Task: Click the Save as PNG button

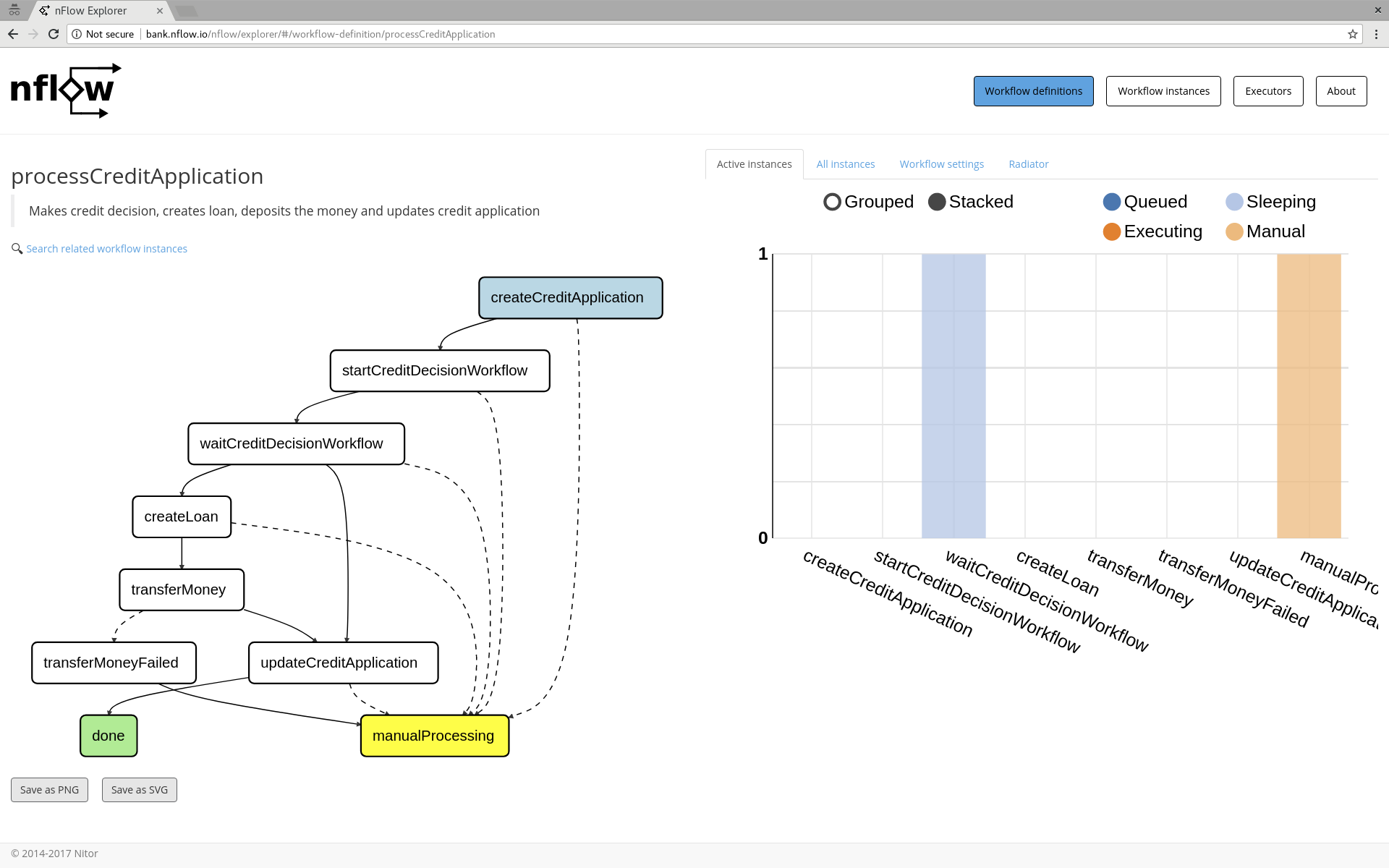Action: (x=49, y=790)
